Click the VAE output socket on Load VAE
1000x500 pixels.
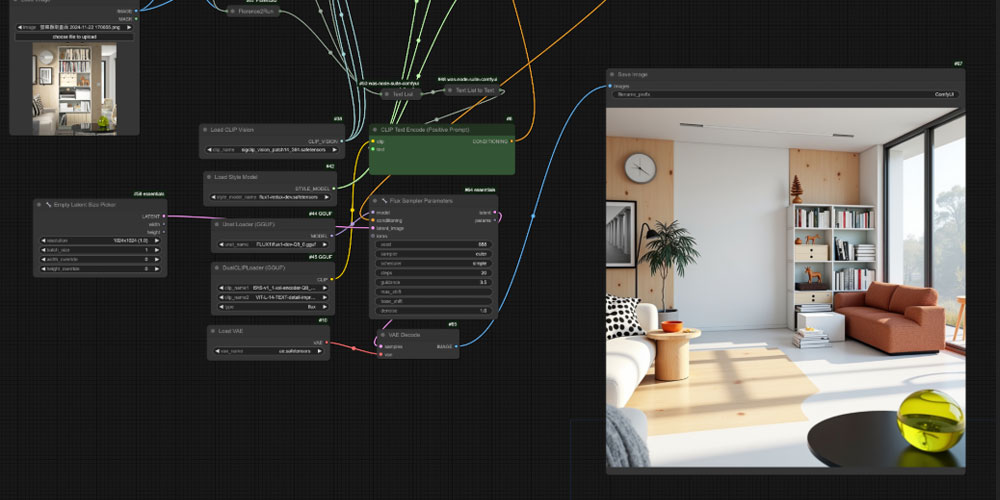coord(327,342)
